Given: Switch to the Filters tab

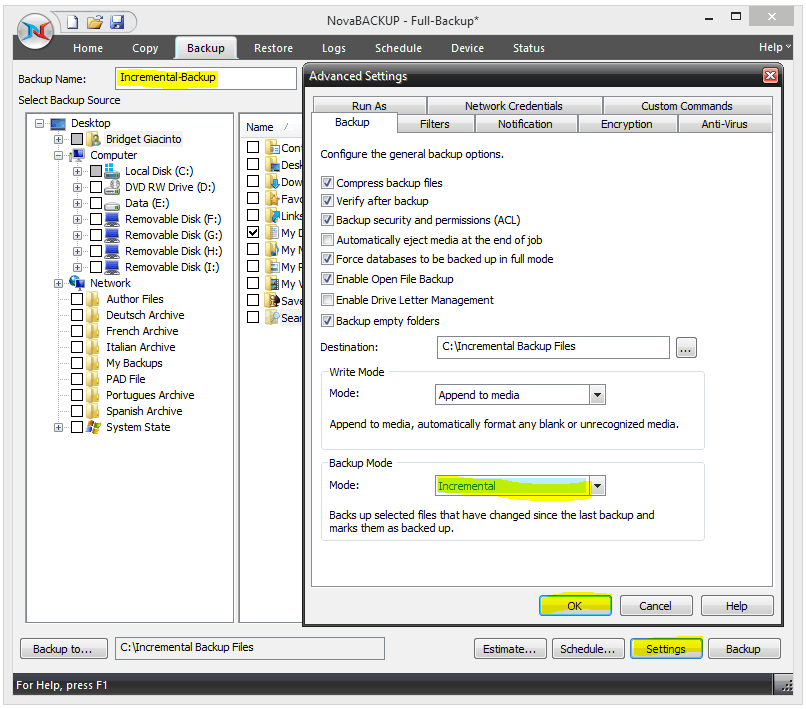Looking at the screenshot, I should point(434,124).
